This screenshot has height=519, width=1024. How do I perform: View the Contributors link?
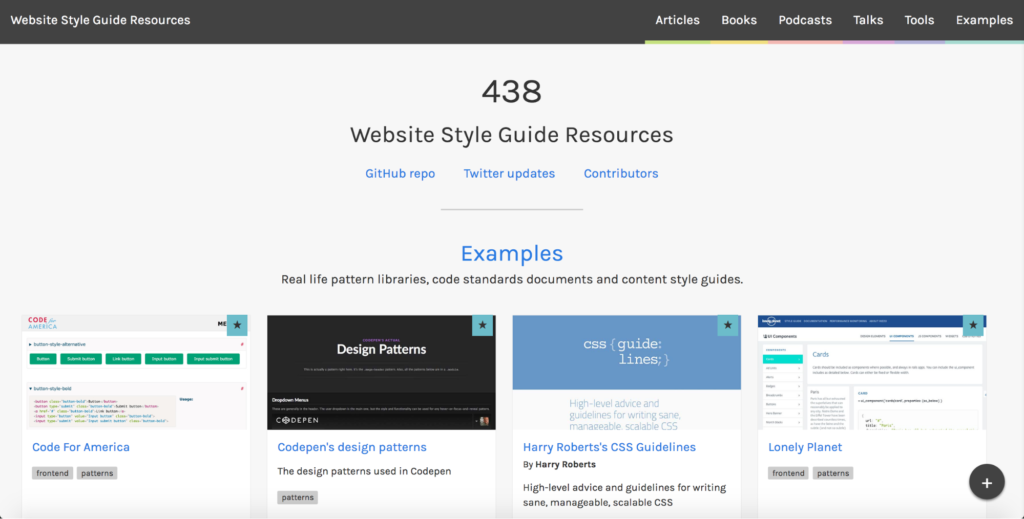coord(621,173)
